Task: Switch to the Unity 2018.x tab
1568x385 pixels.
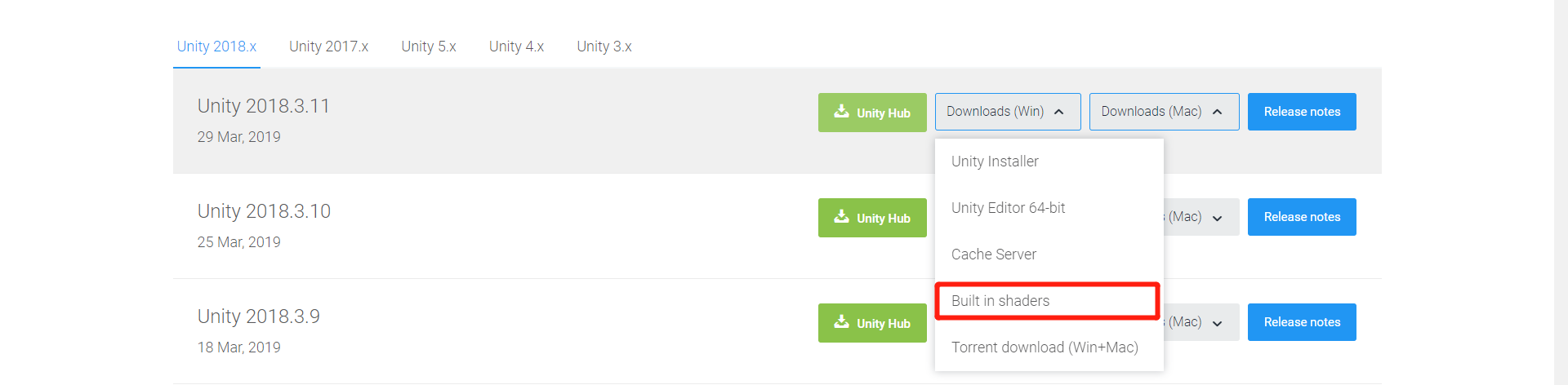Action: point(216,46)
